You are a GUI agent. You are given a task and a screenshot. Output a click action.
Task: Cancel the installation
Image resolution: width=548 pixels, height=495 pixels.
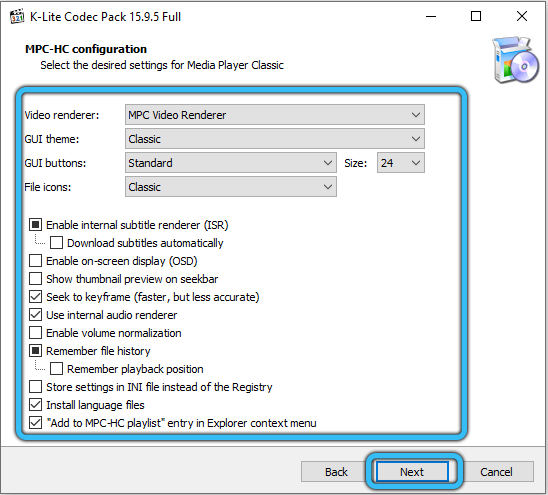pyautogui.click(x=496, y=472)
